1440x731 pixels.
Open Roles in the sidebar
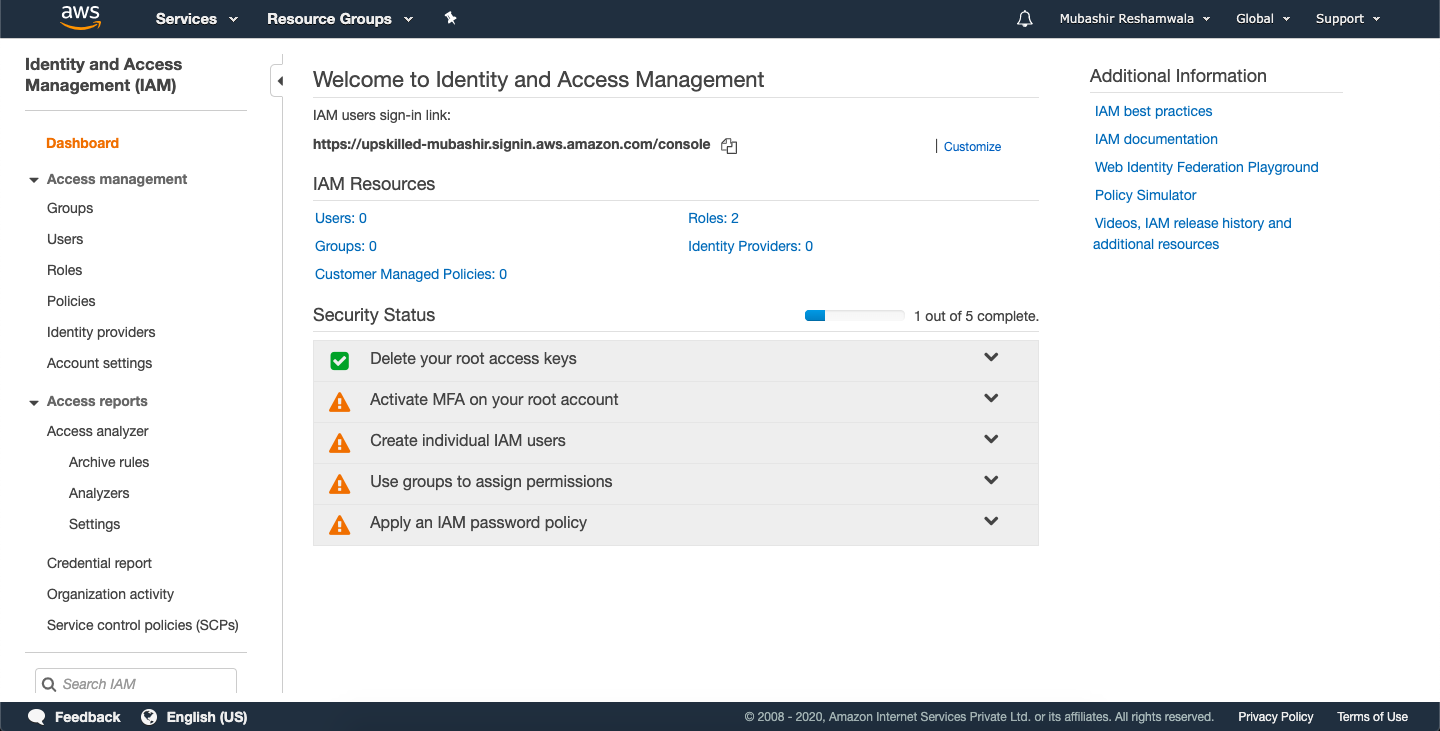click(x=65, y=270)
